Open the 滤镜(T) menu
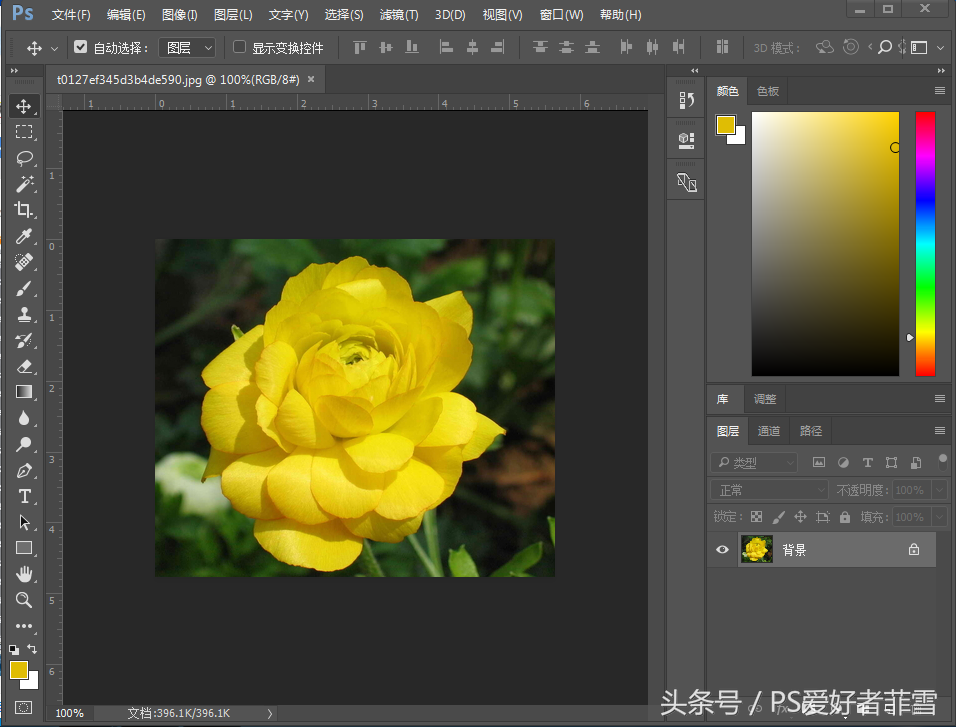The image size is (956, 727). point(399,15)
